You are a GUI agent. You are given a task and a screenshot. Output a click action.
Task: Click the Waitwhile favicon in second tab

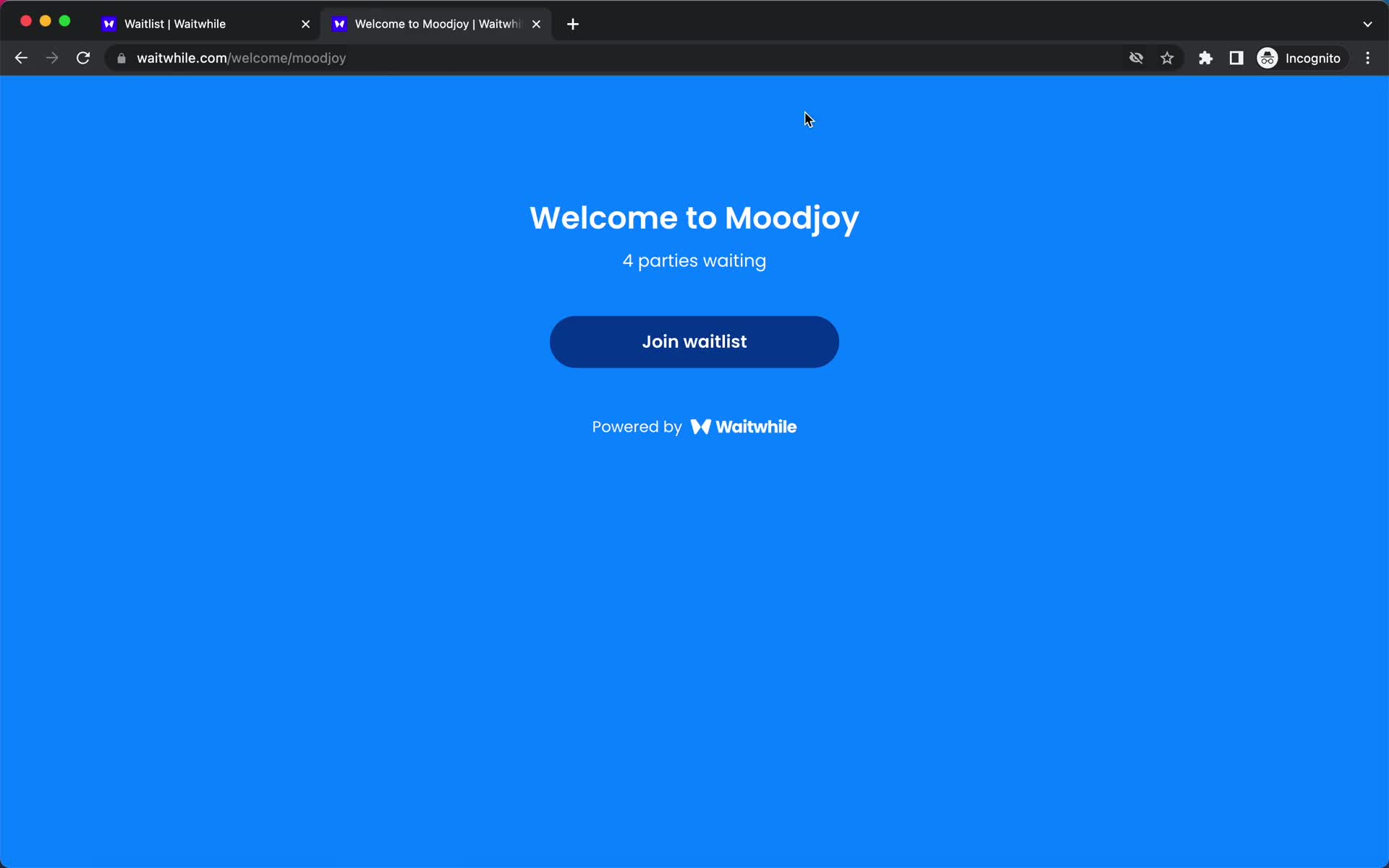pyautogui.click(x=339, y=23)
